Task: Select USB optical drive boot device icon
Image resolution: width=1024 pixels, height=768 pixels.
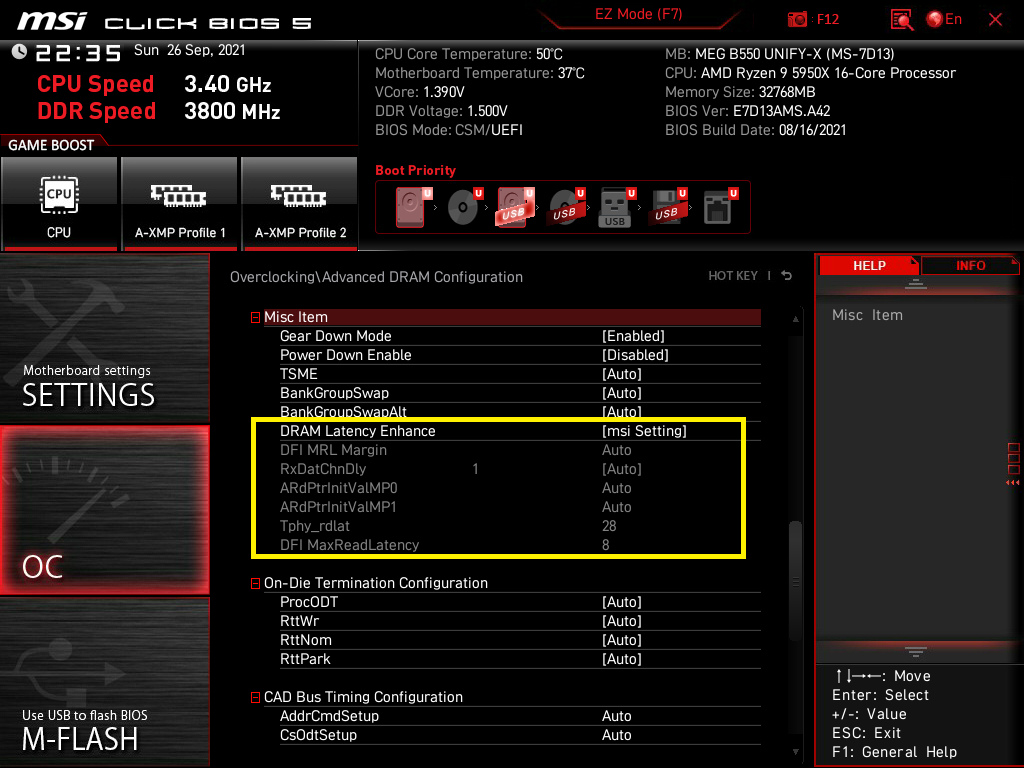Action: pos(566,207)
